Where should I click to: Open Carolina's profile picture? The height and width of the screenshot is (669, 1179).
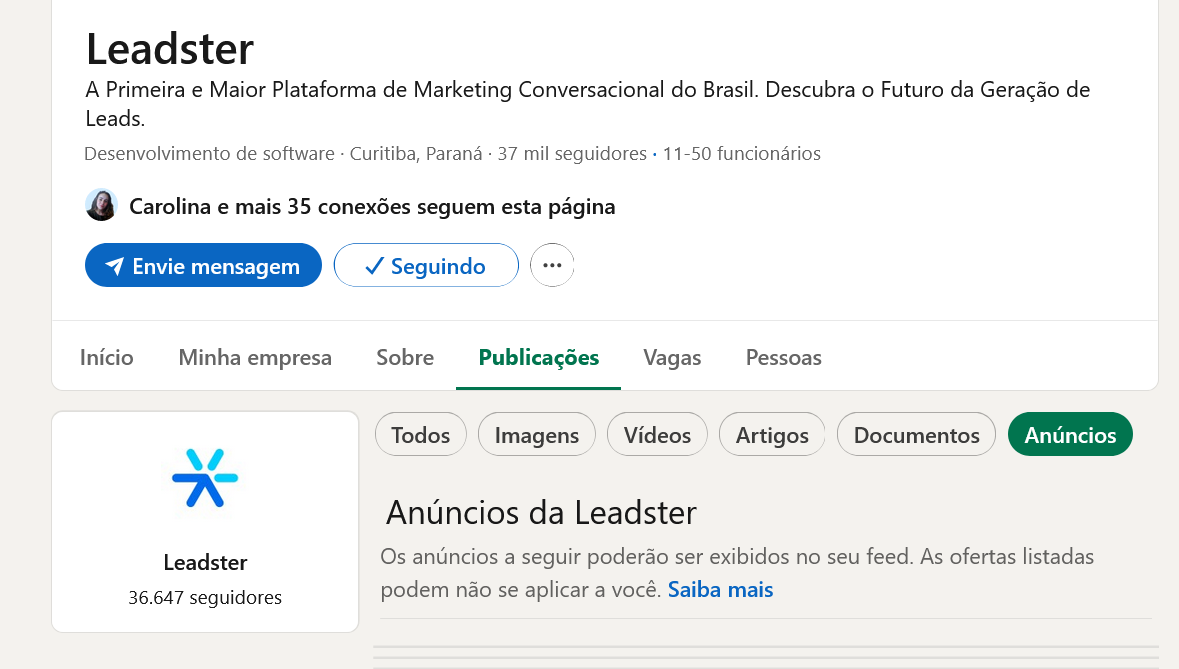[x=101, y=205]
